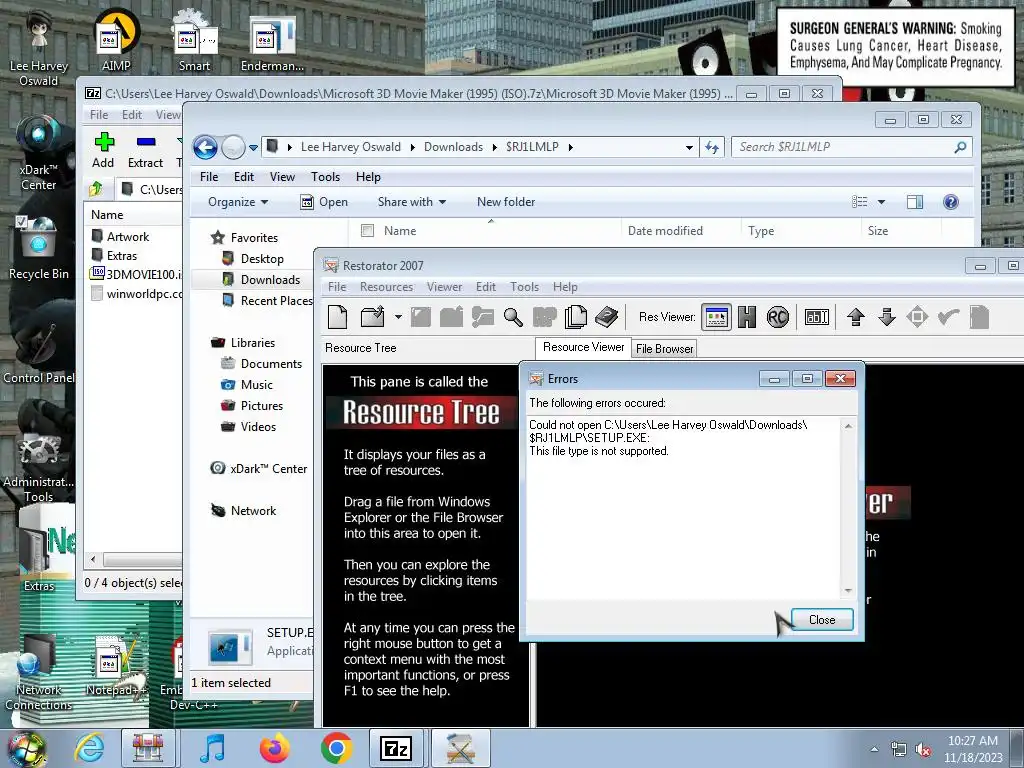Open the File menu in 7-Zip window

click(x=99, y=115)
